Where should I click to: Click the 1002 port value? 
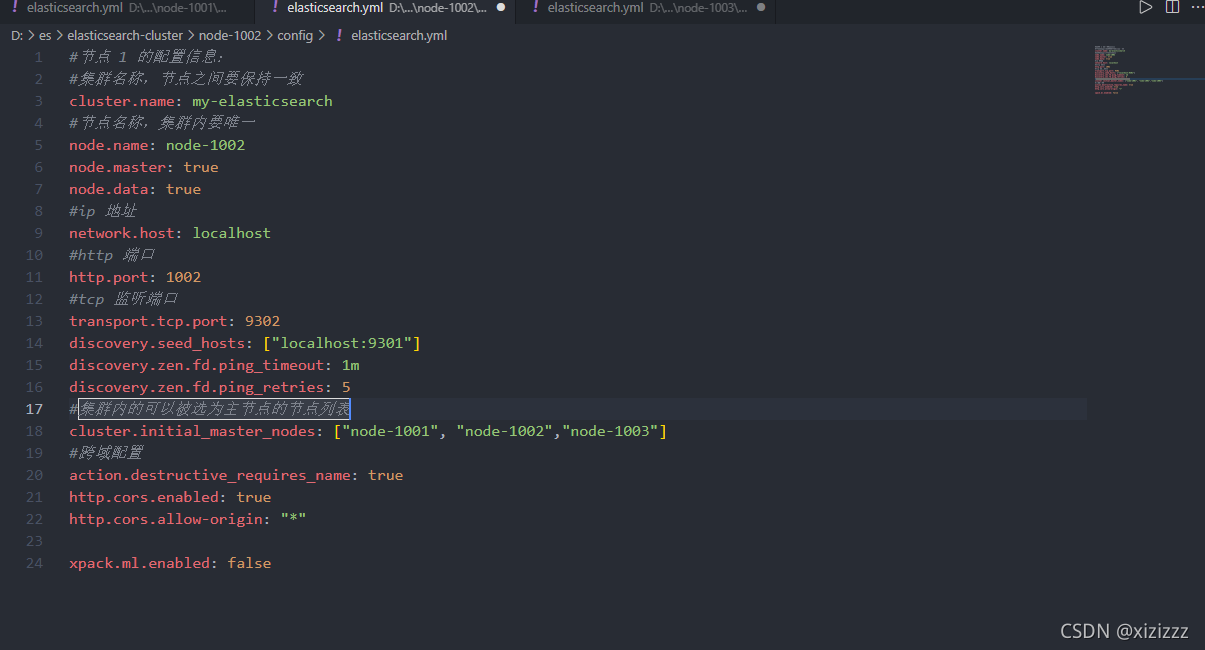pyautogui.click(x=184, y=277)
